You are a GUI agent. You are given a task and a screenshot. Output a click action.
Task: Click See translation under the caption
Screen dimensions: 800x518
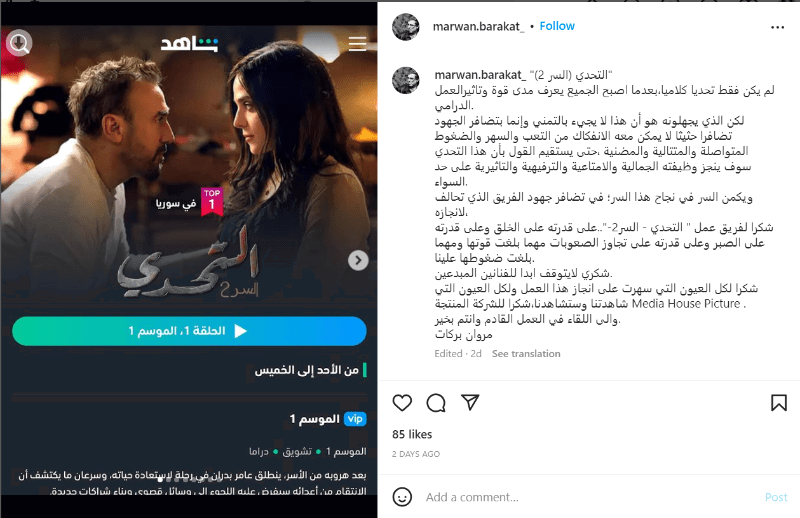coord(526,353)
